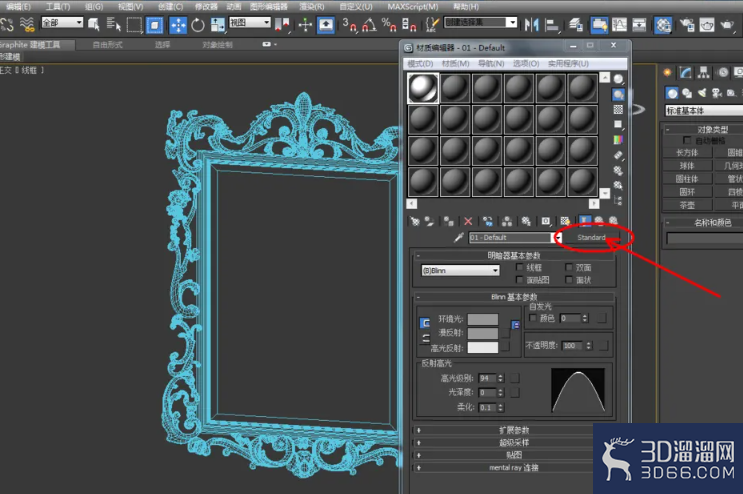This screenshot has height=494, width=743.
Task: Open 视图 reference coordinate dropdown
Action: tap(250, 22)
